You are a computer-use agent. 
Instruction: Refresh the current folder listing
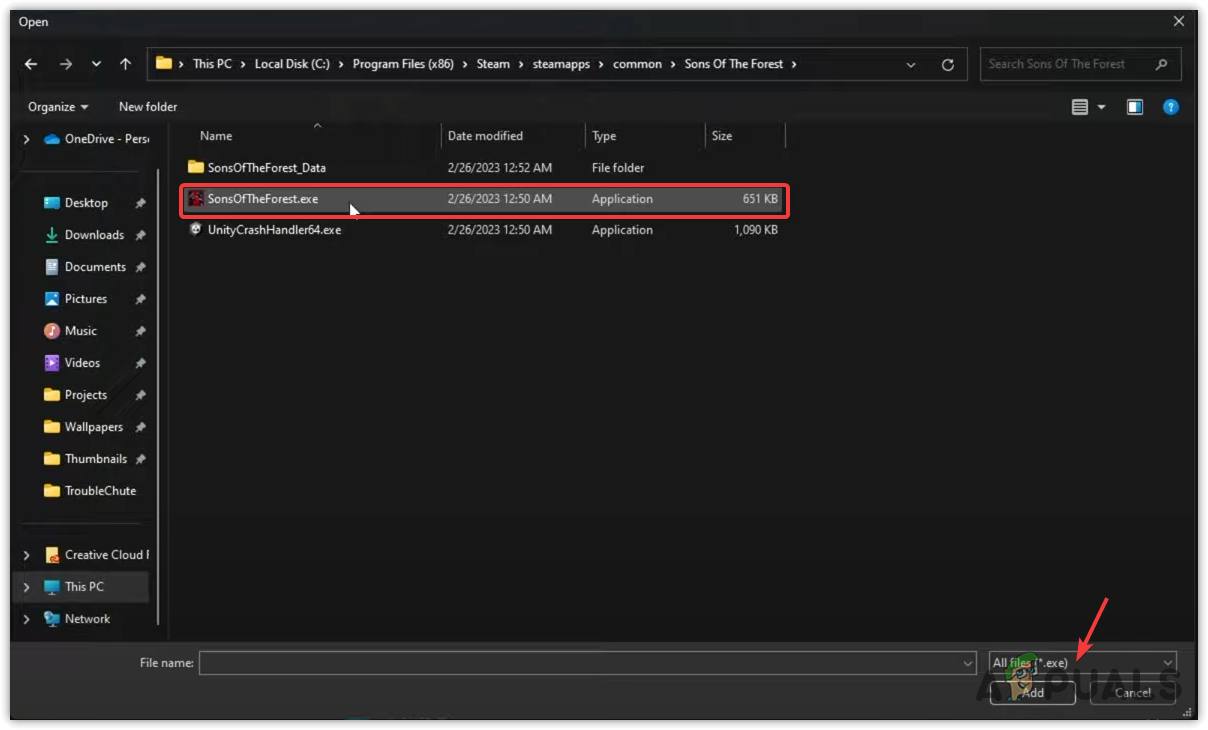(947, 64)
